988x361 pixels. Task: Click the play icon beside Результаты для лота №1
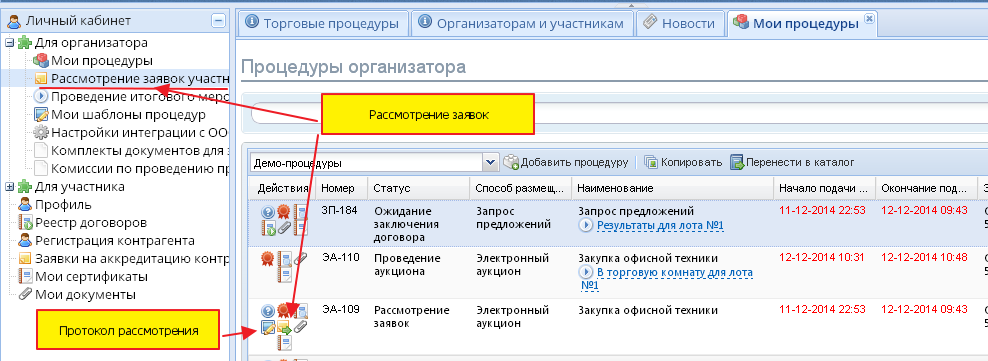[586, 226]
